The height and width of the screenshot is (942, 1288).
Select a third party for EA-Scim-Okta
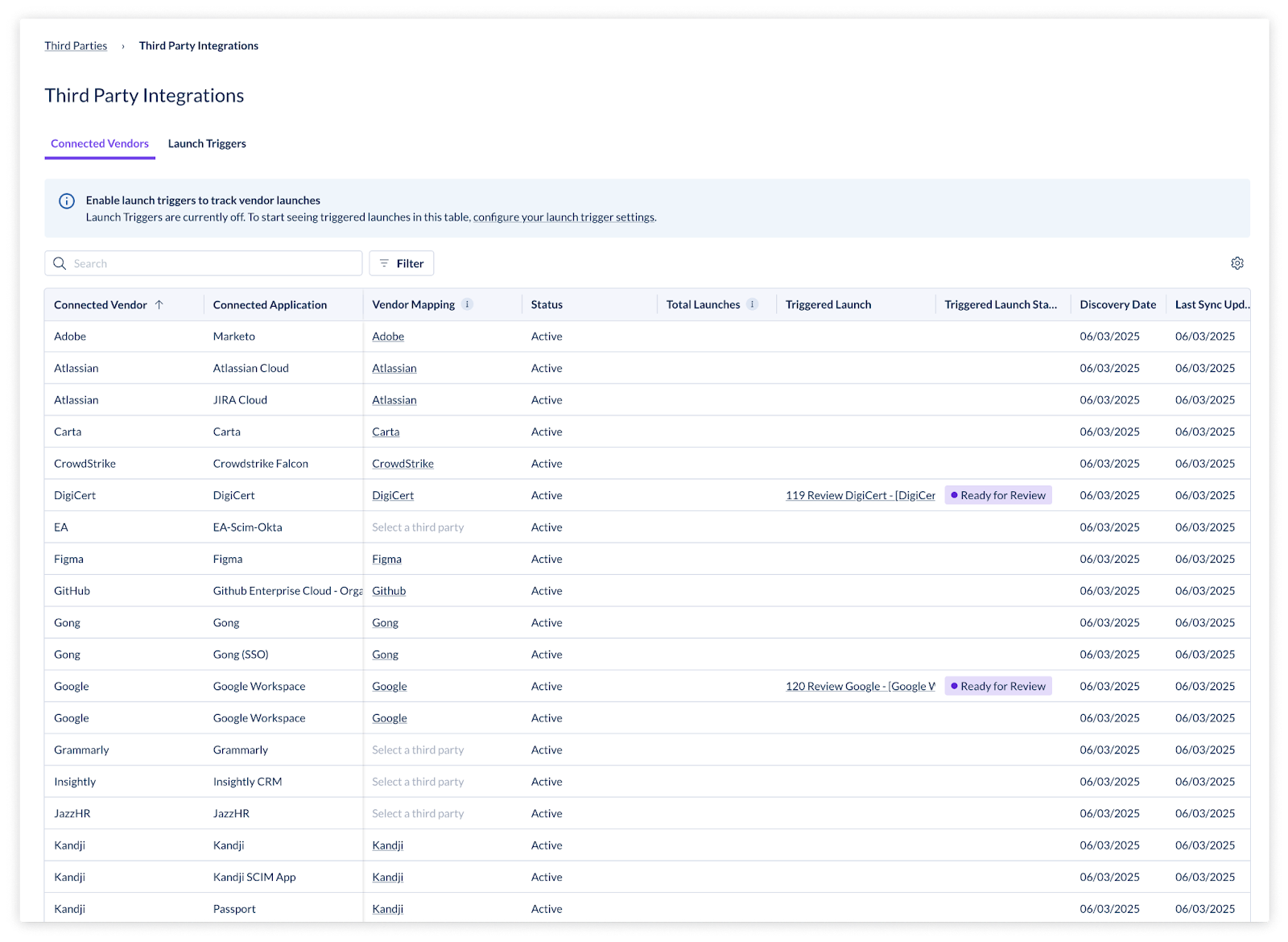coord(418,527)
